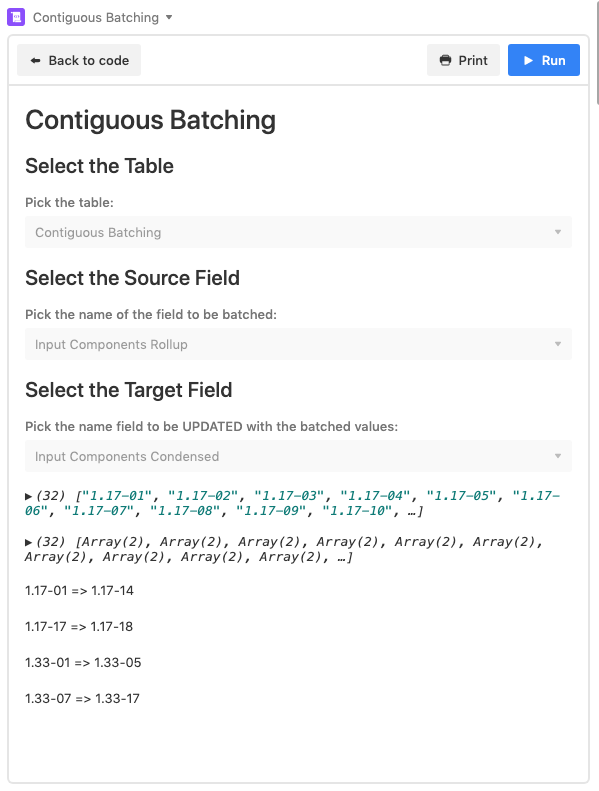The image size is (599, 791).
Task: Click the output line 1.17-01 => 1.17-14
Action: [x=79, y=590]
